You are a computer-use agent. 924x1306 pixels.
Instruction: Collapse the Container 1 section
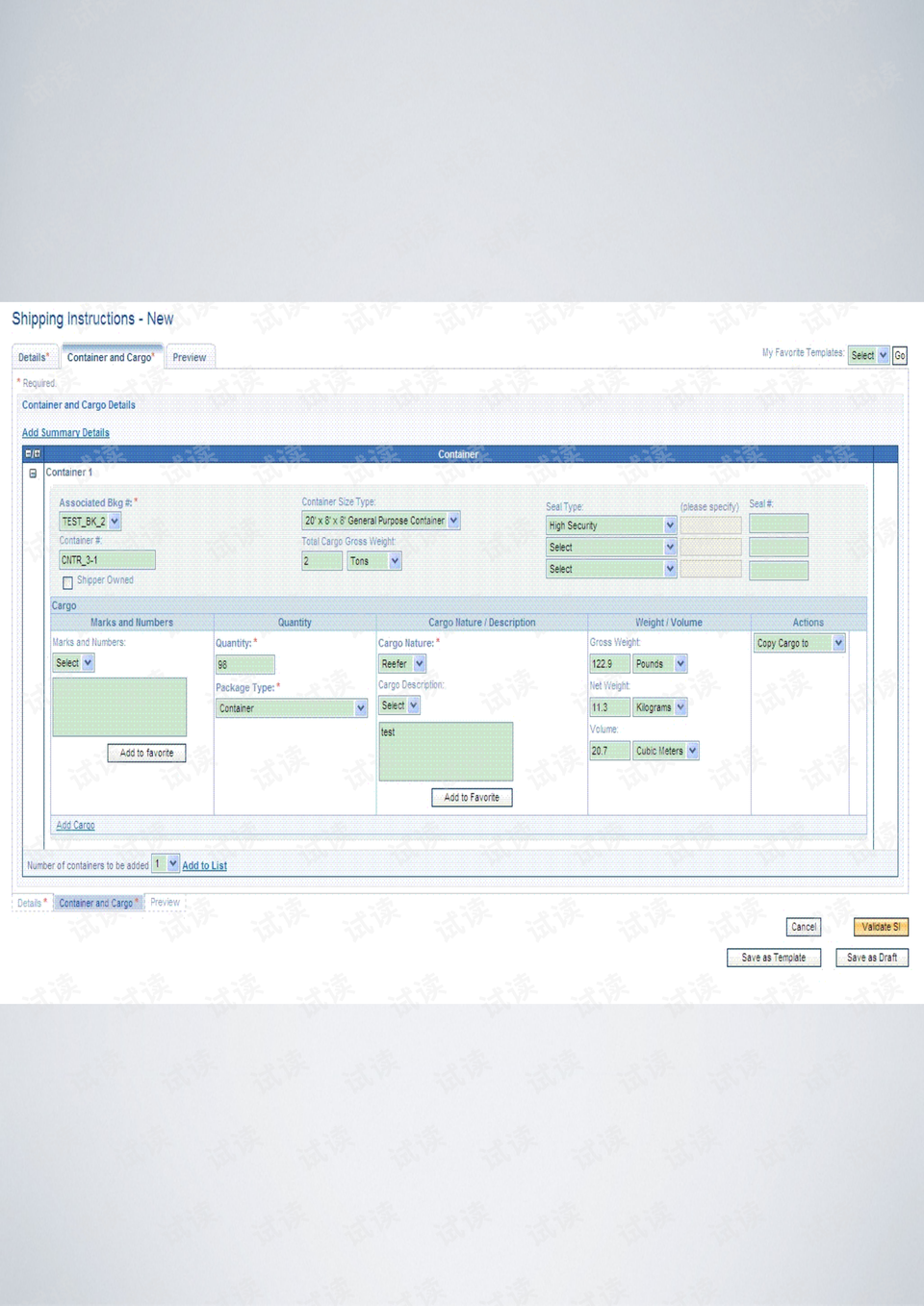point(33,474)
